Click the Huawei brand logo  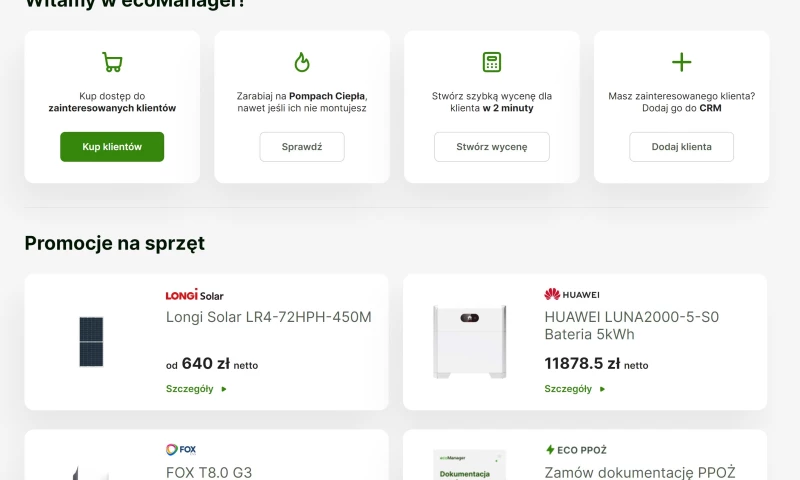pyautogui.click(x=572, y=294)
